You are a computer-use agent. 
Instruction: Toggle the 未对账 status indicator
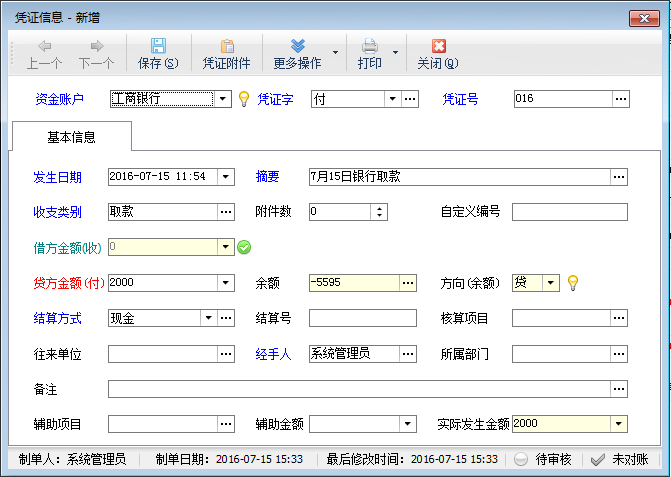(618, 459)
